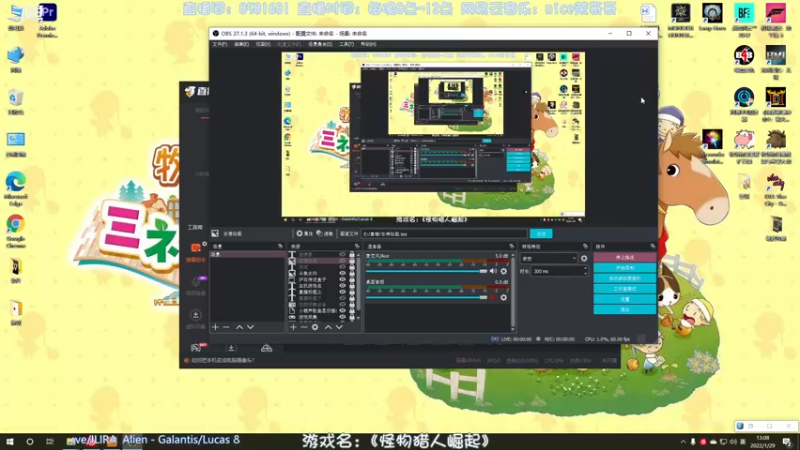The image size is (800, 450).
Task: Click car icon at Douyu bottom bar
Action: [266, 348]
